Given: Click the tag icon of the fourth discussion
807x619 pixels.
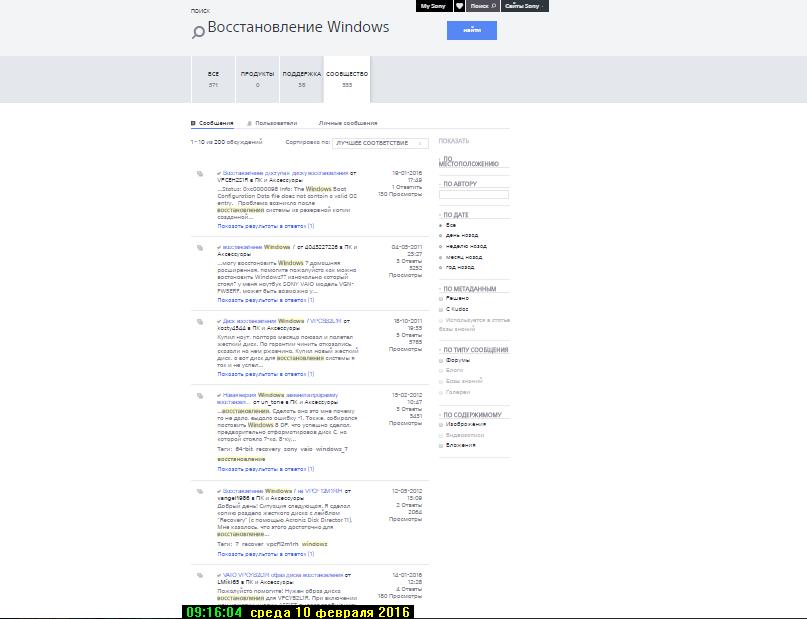Looking at the screenshot, I should coord(200,395).
